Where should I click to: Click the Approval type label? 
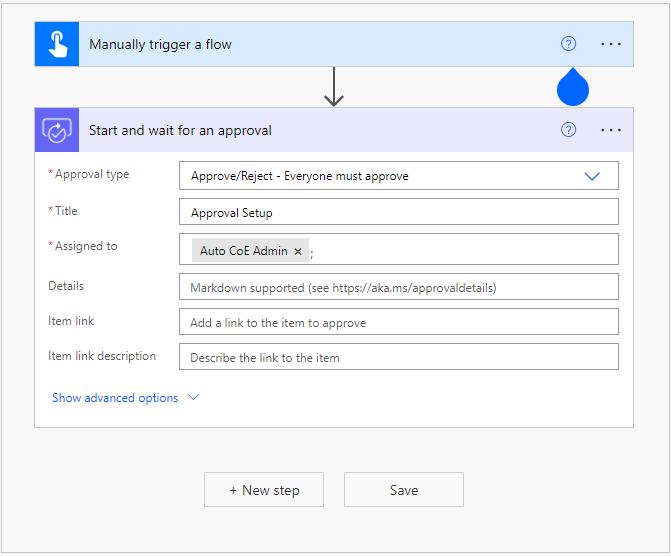pos(92,174)
